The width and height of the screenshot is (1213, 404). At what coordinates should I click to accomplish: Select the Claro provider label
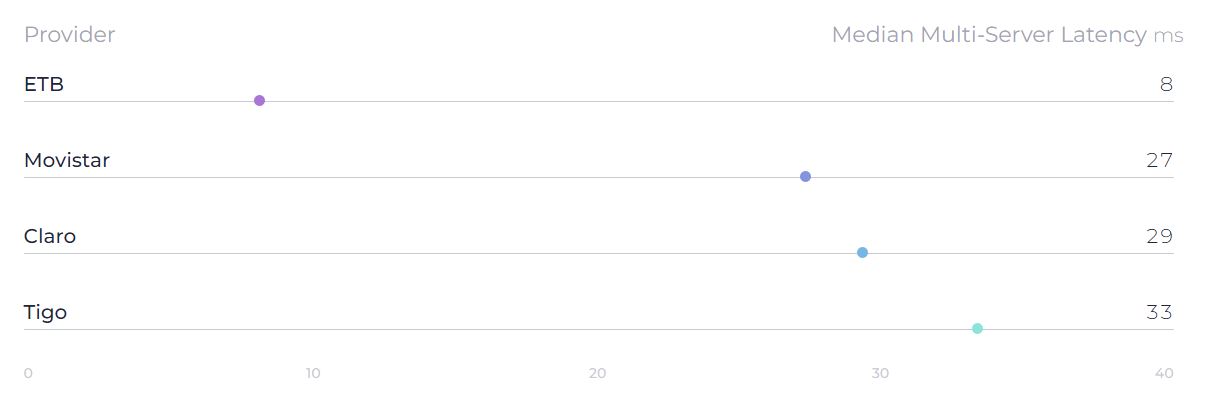pyautogui.click(x=50, y=236)
